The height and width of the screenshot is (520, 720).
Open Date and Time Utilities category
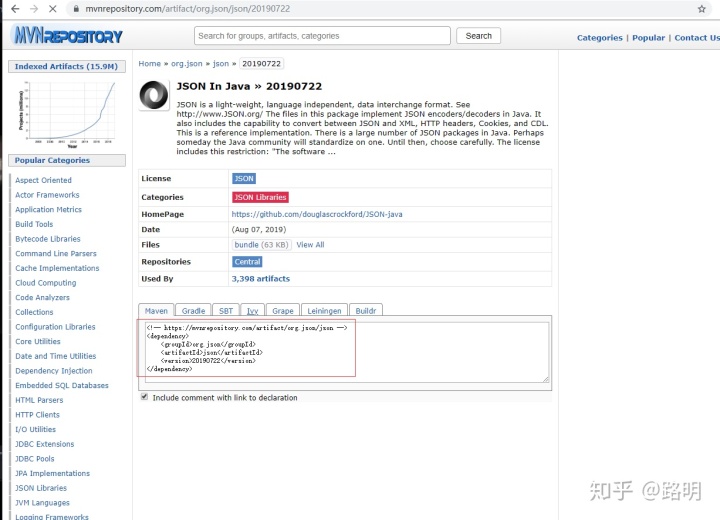click(x=56, y=356)
